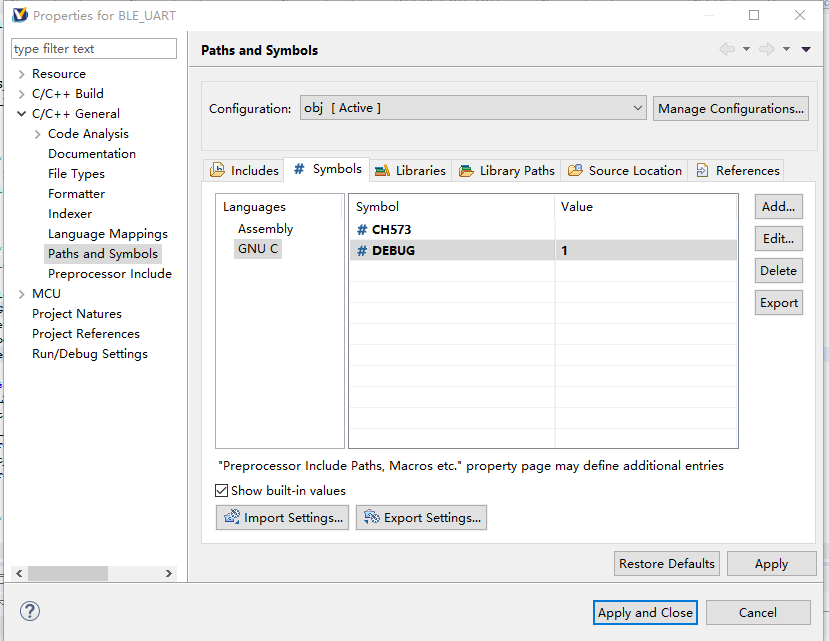Expand the MCU tree node
Screen dimensions: 829x641
22,294
